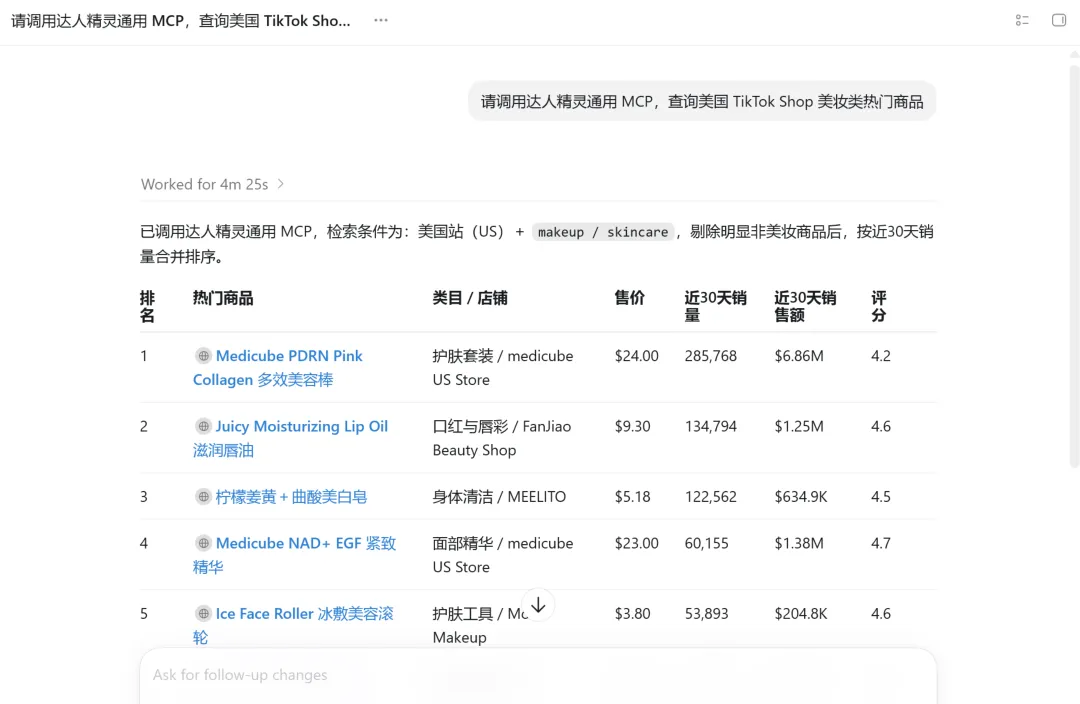Image resolution: width=1080 pixels, height=704 pixels.
Task: Click the 4.7 rating cell
Action: (880, 543)
